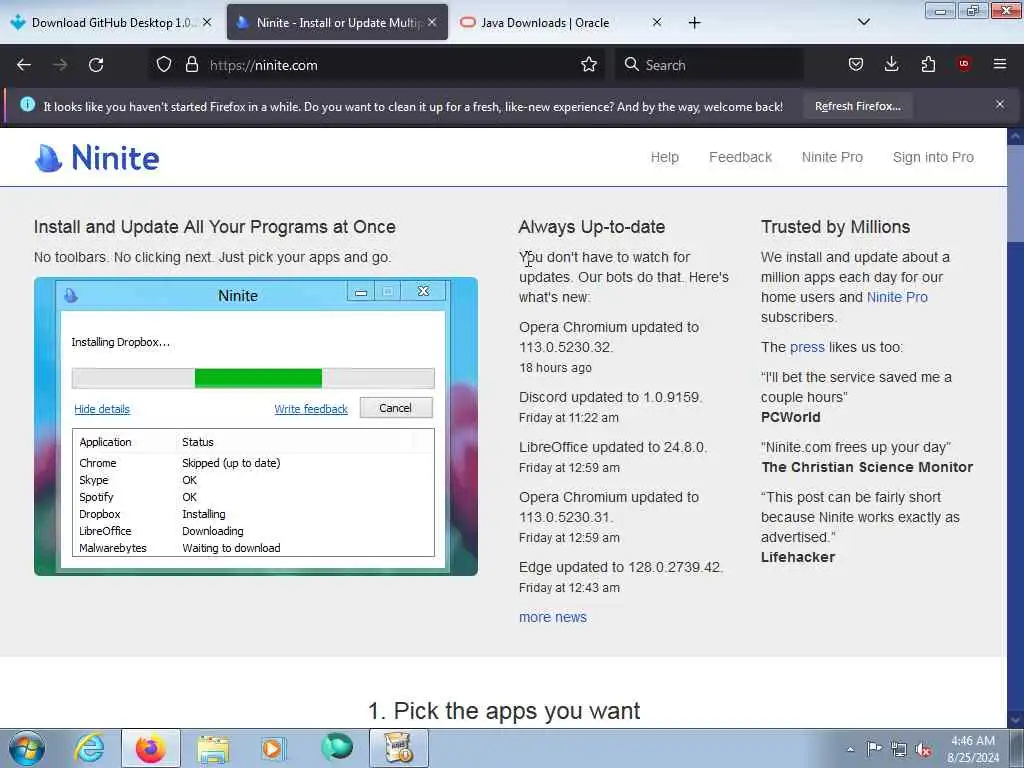The width and height of the screenshot is (1024, 768).
Task: Open the Feedback link
Action: [x=741, y=157]
